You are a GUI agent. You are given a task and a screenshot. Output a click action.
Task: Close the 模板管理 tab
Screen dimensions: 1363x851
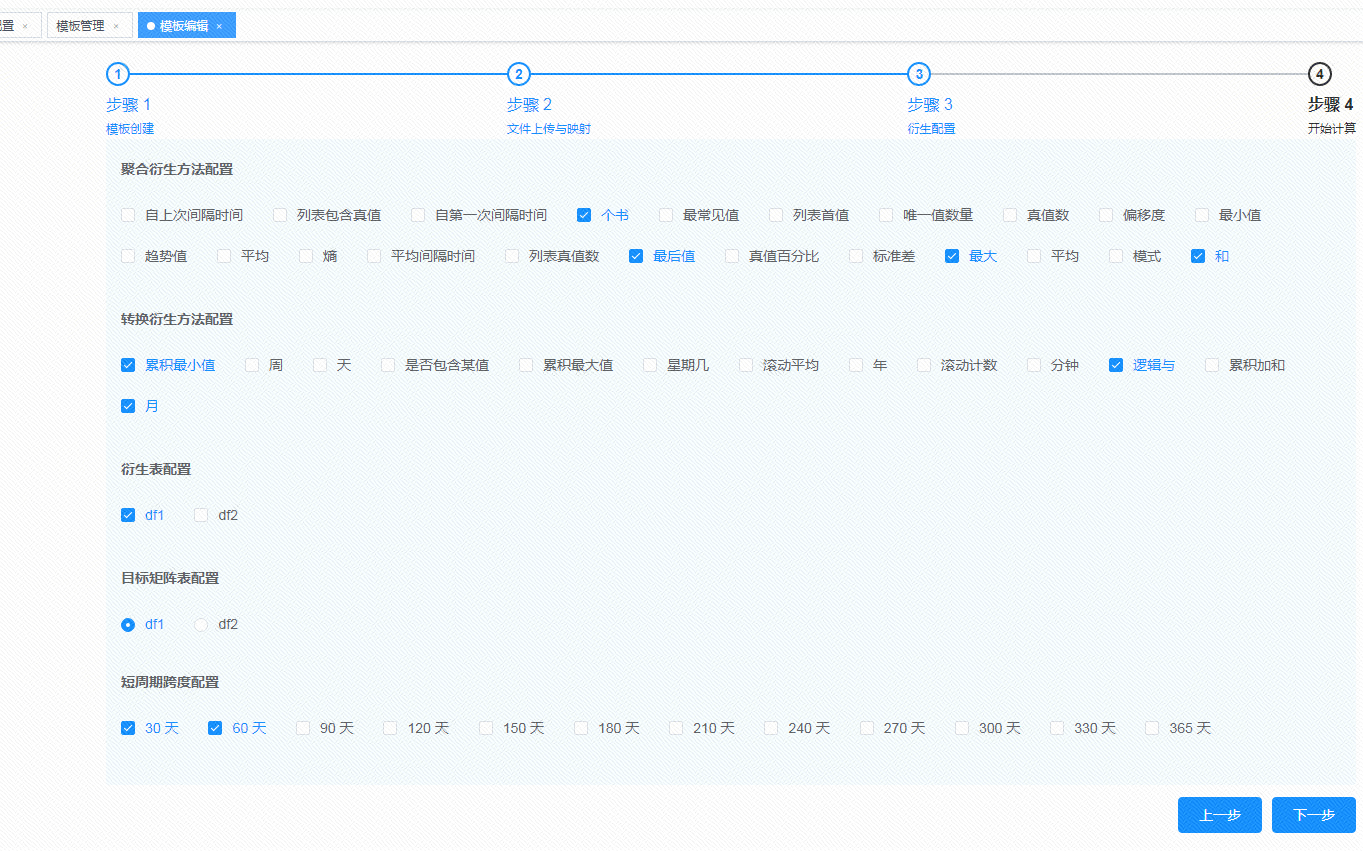116,26
